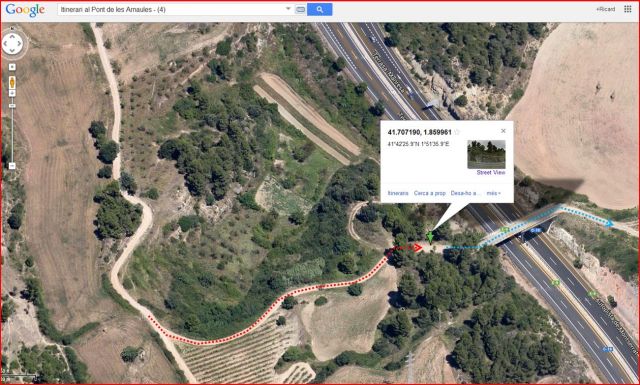The height and width of the screenshot is (385, 640).
Task: Star the location 41.707190, 1.859961
Action: click(457, 132)
